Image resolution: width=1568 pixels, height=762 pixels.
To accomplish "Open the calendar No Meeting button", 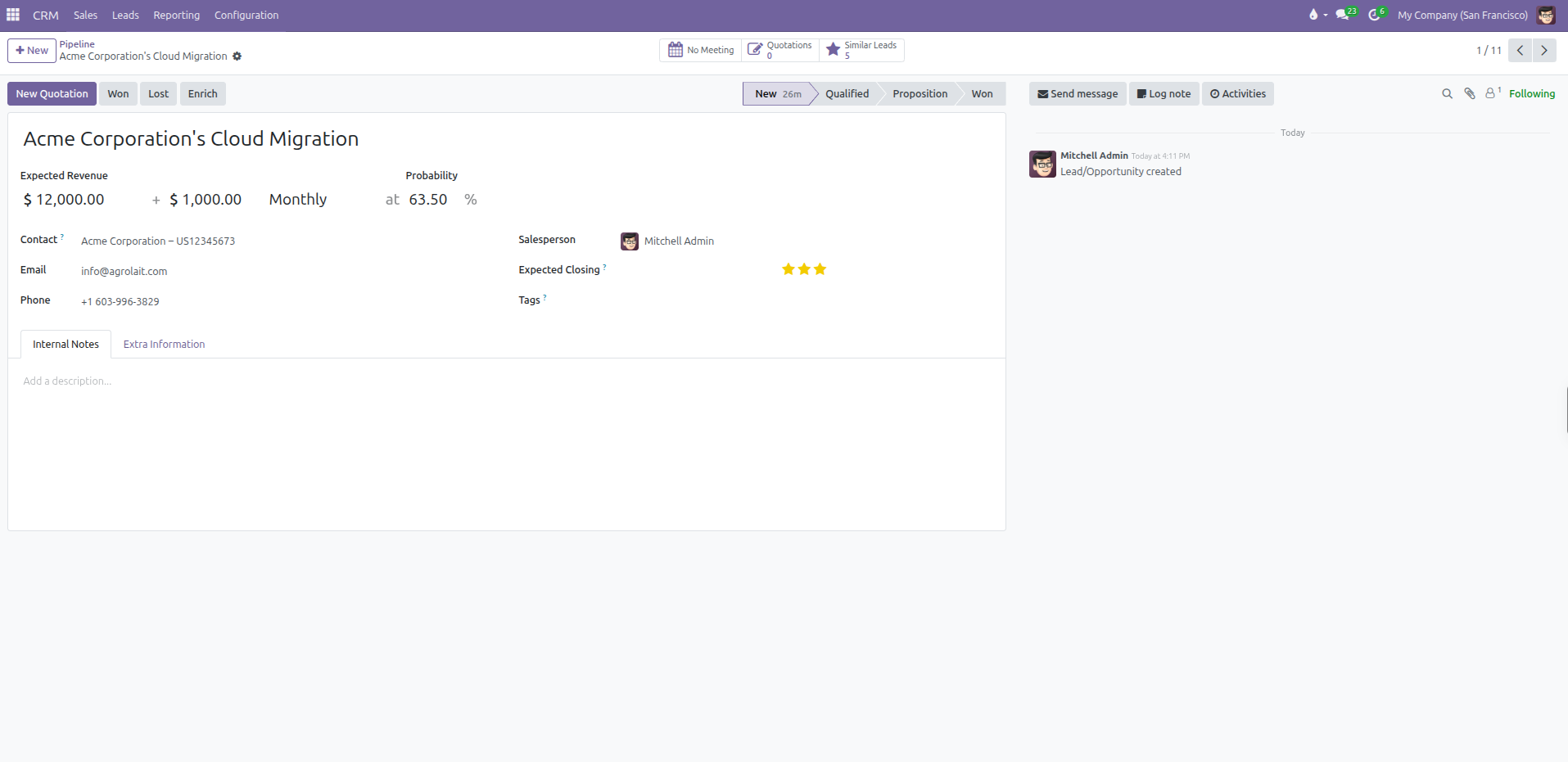I will (x=701, y=50).
